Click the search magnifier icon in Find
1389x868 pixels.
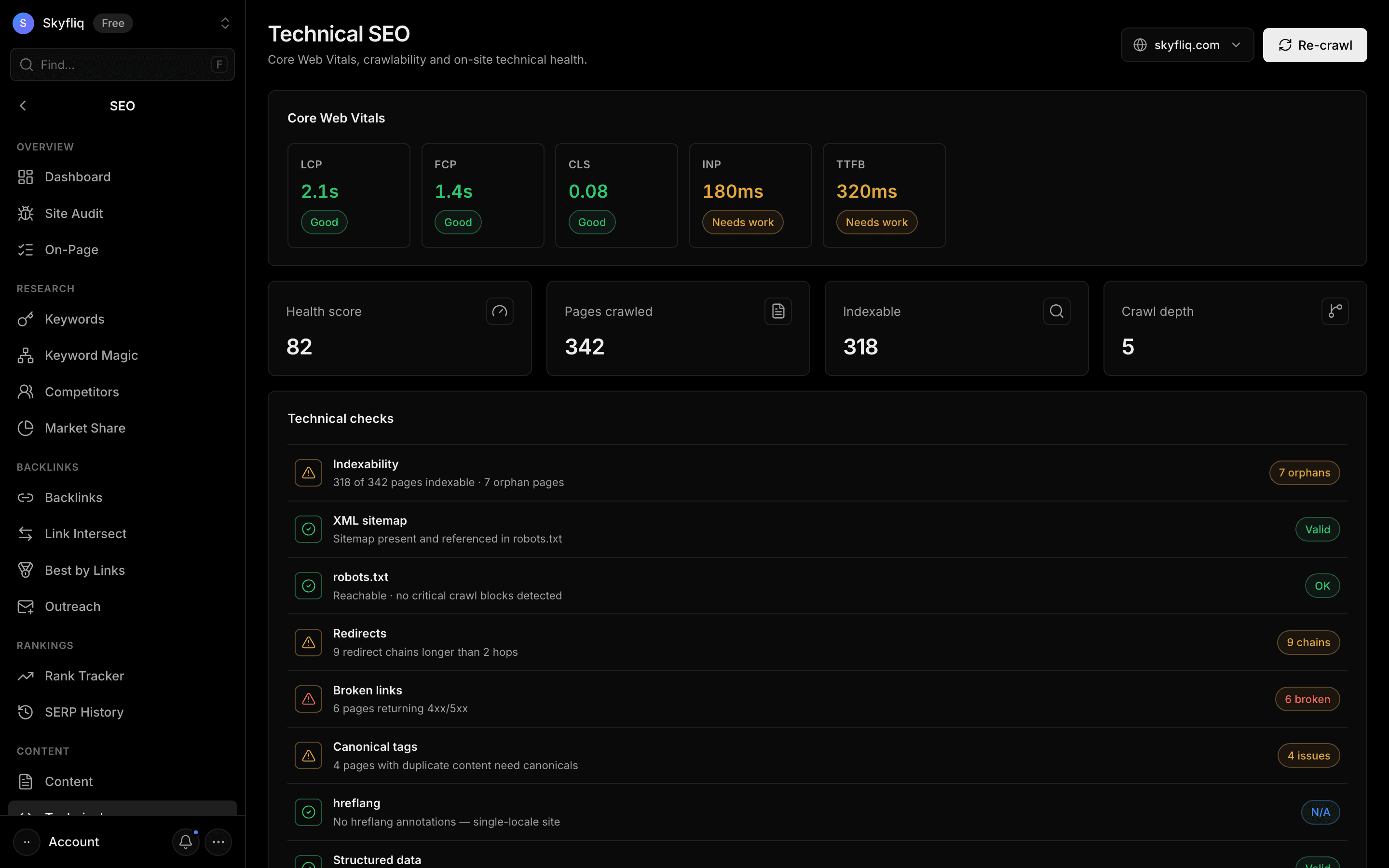tap(27, 64)
